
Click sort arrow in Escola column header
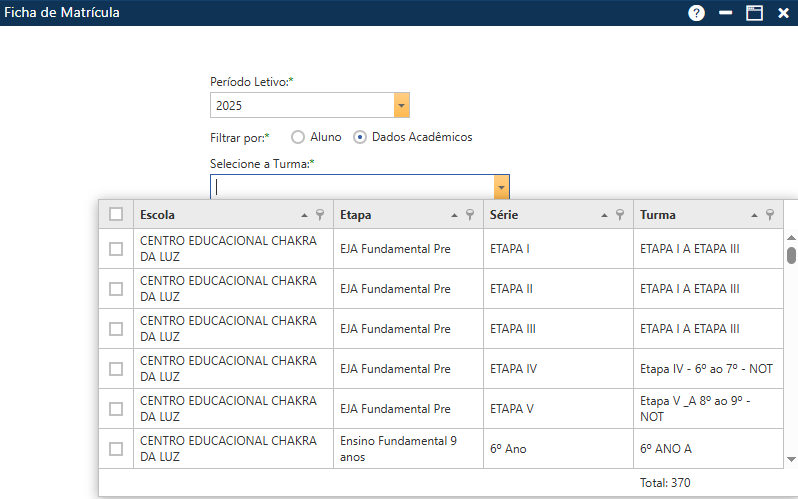304,214
